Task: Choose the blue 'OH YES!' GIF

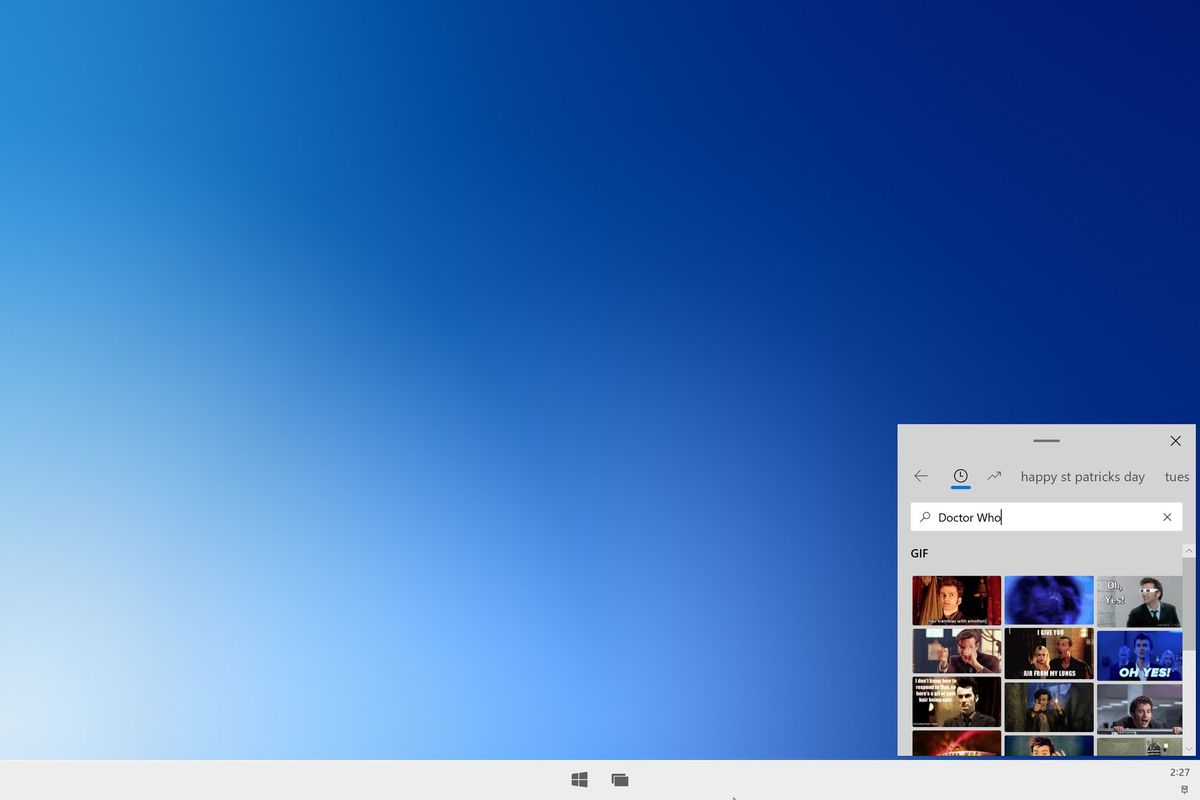Action: click(x=1140, y=654)
